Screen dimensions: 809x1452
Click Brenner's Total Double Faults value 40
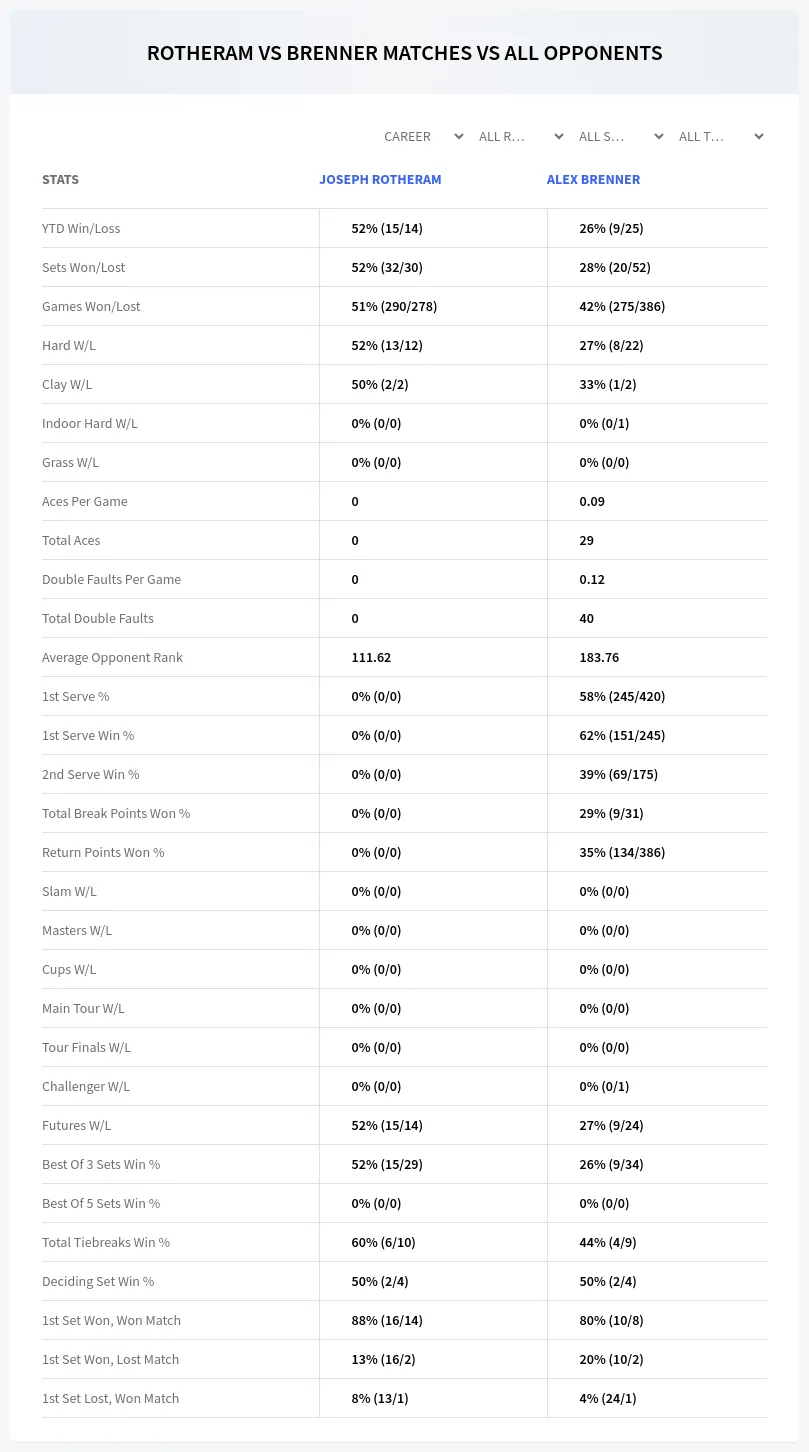click(586, 618)
